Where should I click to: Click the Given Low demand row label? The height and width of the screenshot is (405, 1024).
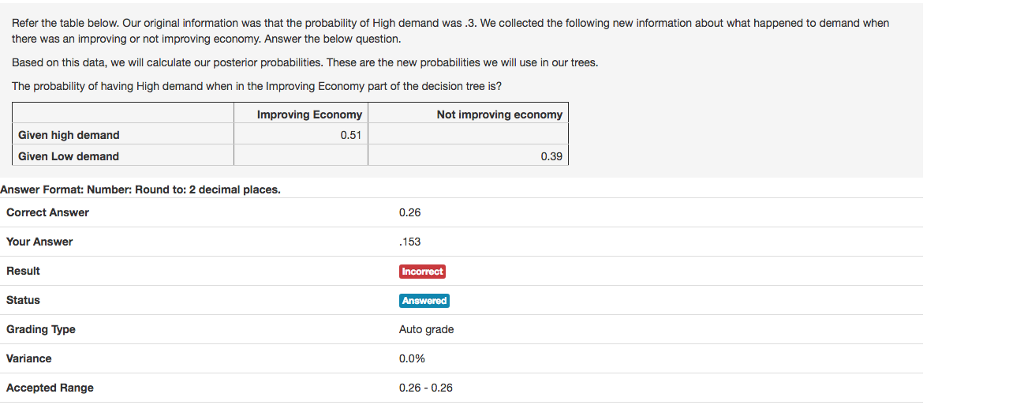(x=68, y=156)
